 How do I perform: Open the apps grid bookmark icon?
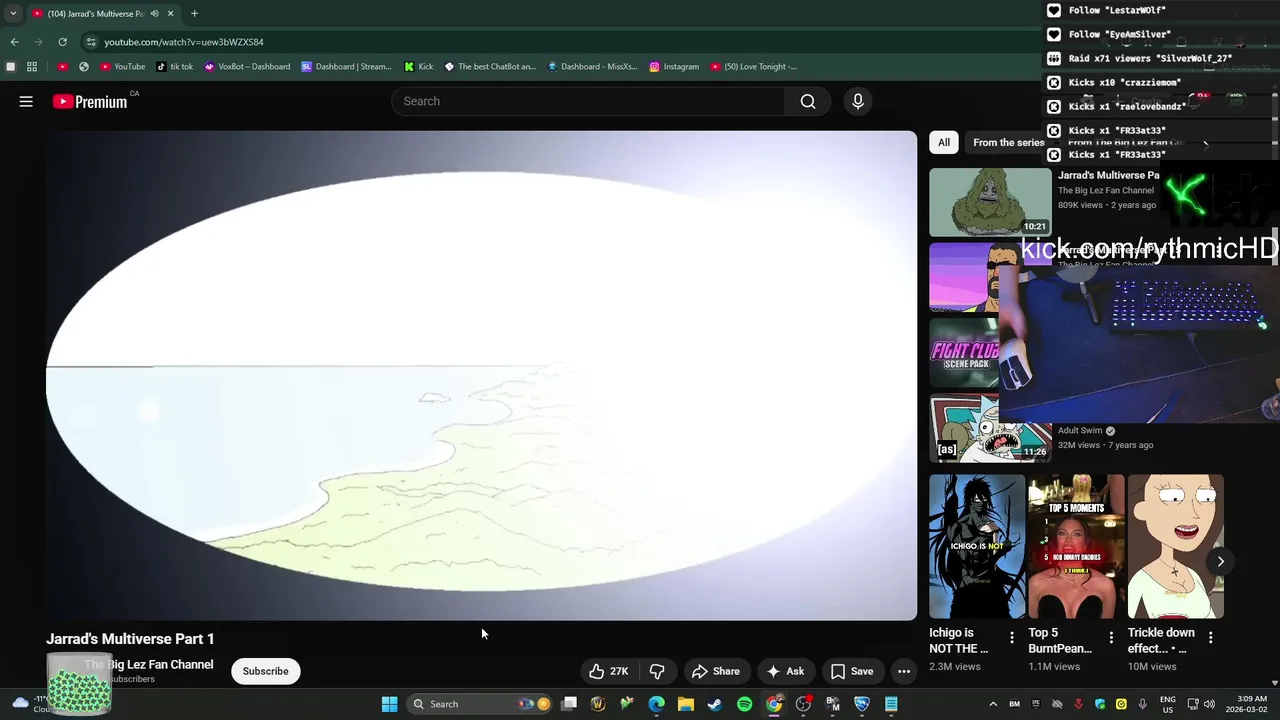(32, 67)
